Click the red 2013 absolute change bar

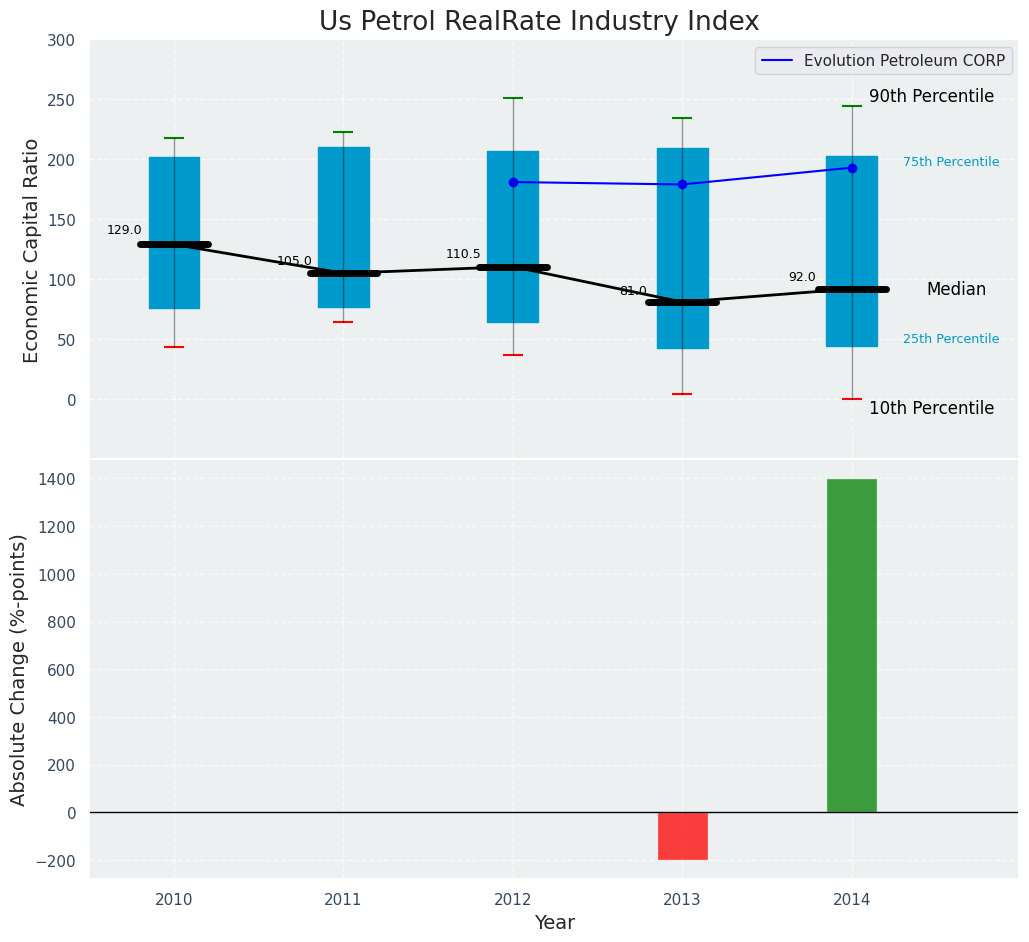click(x=682, y=836)
